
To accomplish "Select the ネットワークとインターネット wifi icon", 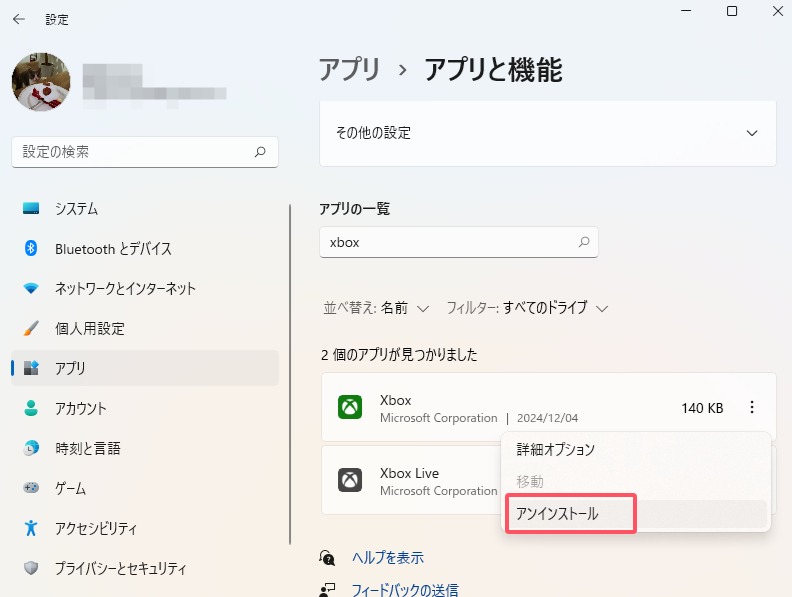I will (31, 288).
